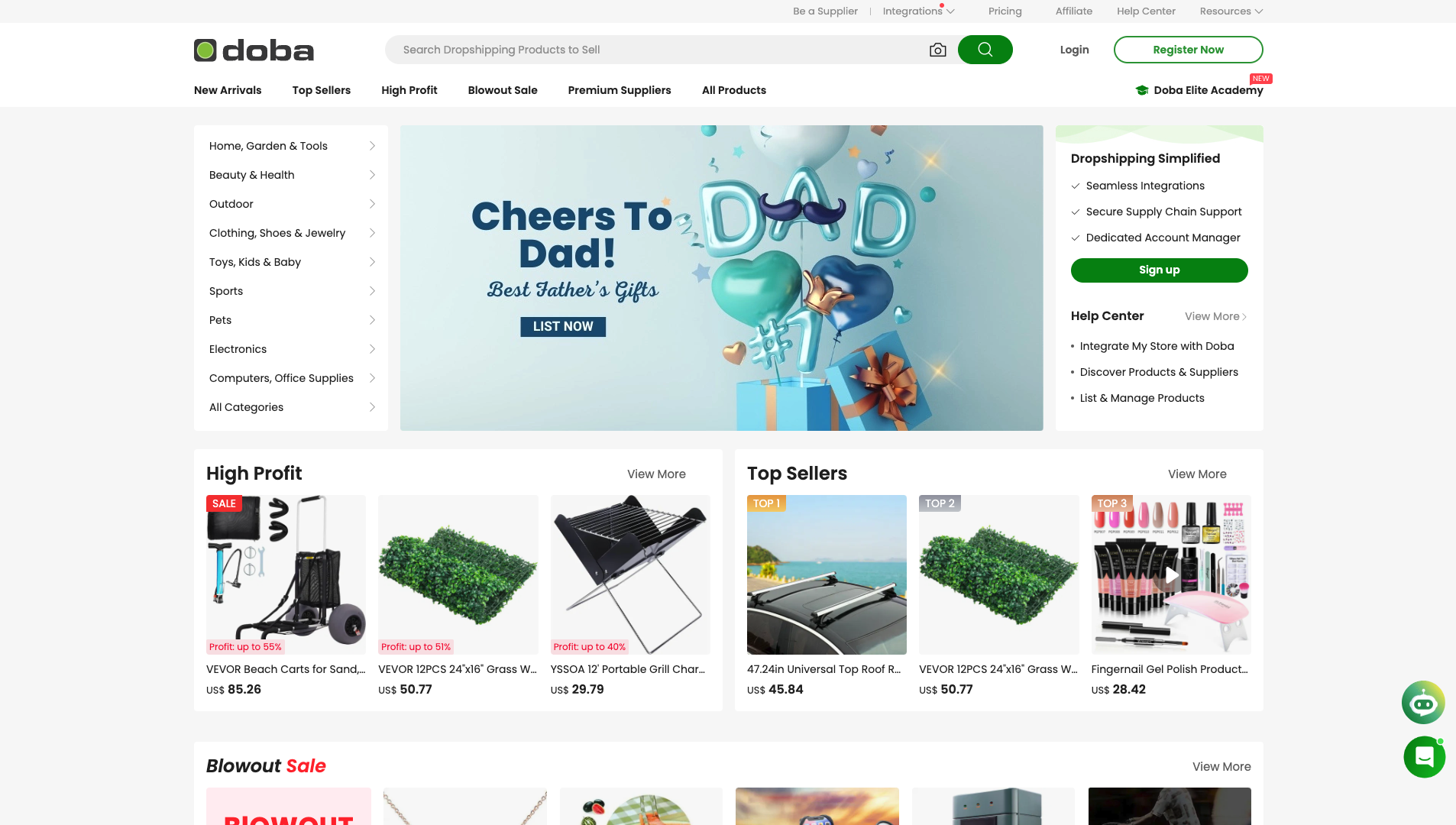The image size is (1456, 825).
Task: Click the camera image search icon
Action: 937,50
